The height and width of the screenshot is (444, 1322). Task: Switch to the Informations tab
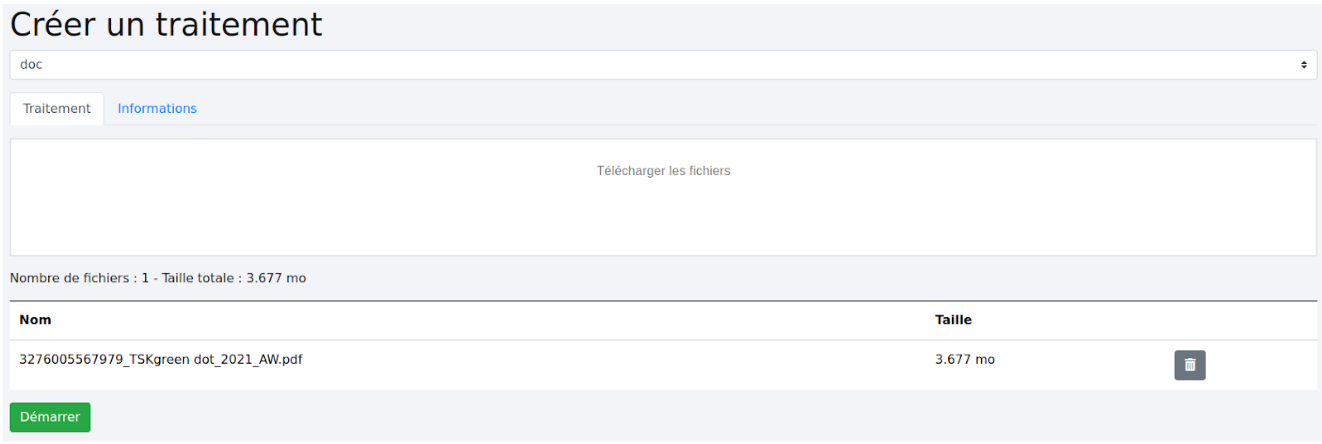157,109
